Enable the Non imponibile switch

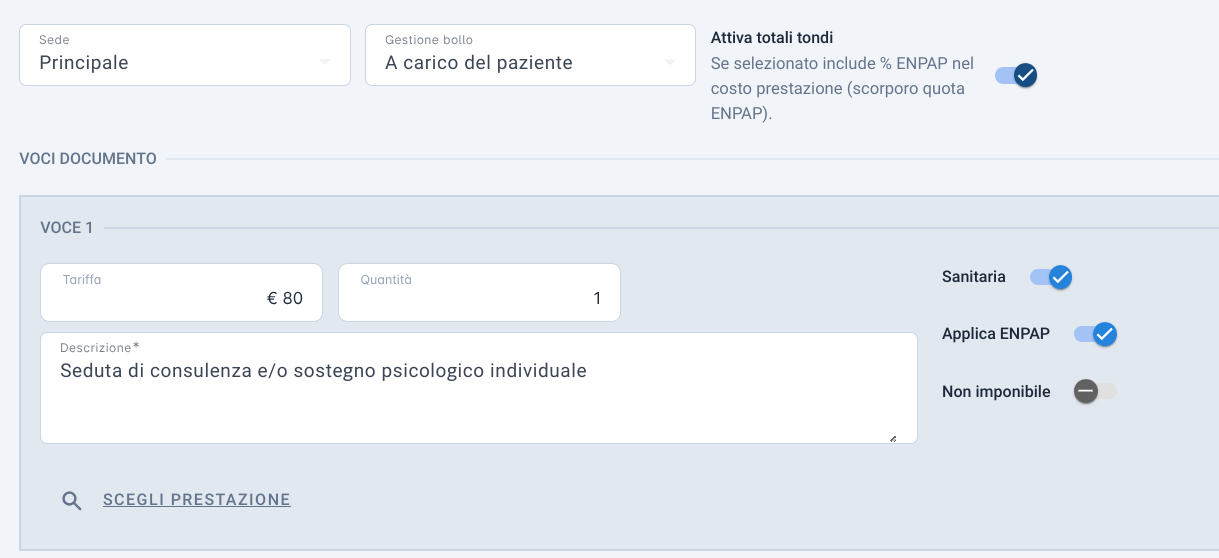tap(1095, 391)
